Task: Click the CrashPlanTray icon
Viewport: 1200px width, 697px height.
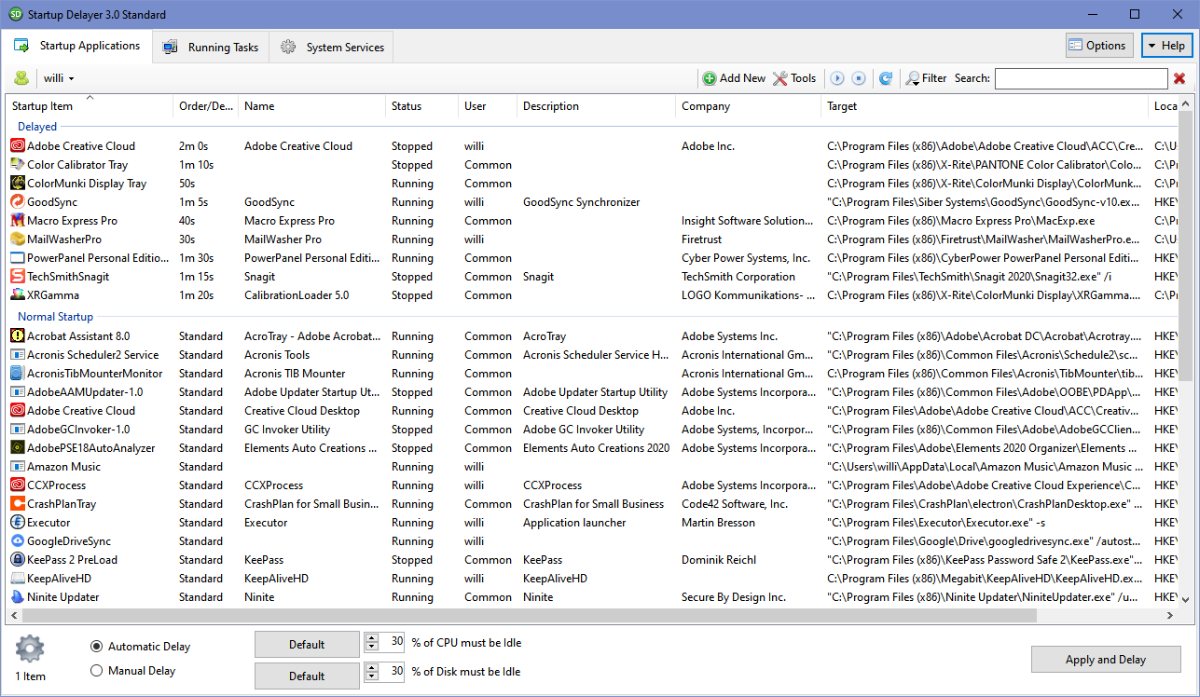Action: pos(17,504)
